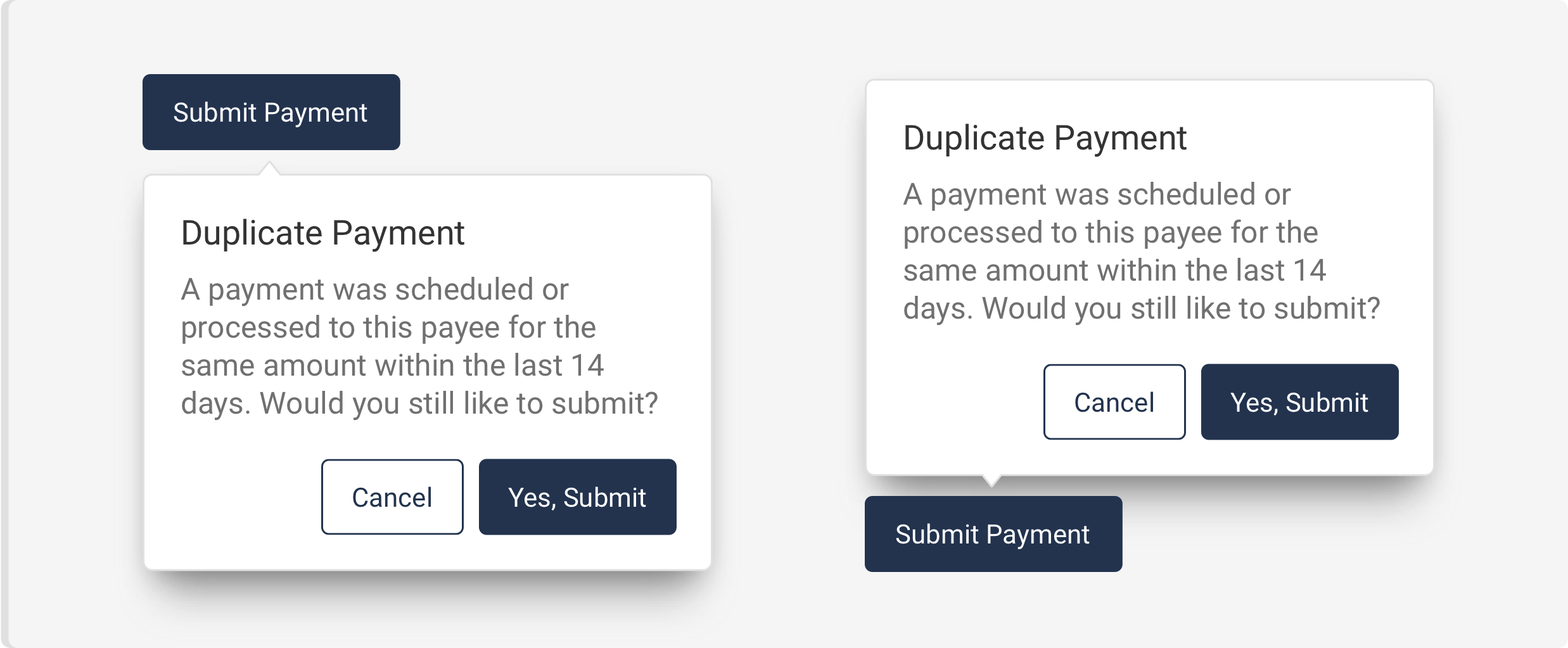Click the upward-pointing popover caret arrow
The width and height of the screenshot is (1568, 648).
[269, 168]
